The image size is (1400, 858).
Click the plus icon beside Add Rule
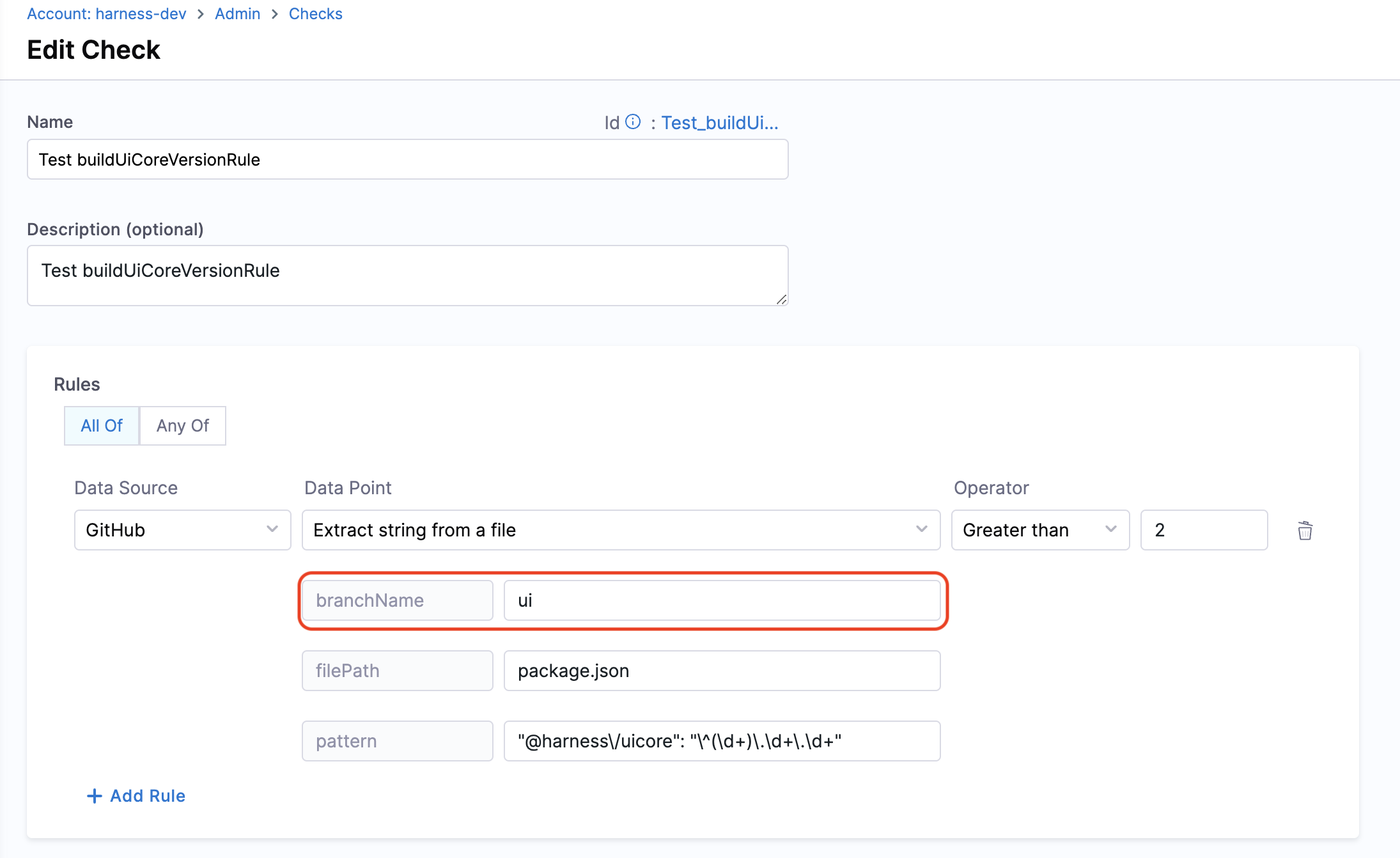coord(94,796)
